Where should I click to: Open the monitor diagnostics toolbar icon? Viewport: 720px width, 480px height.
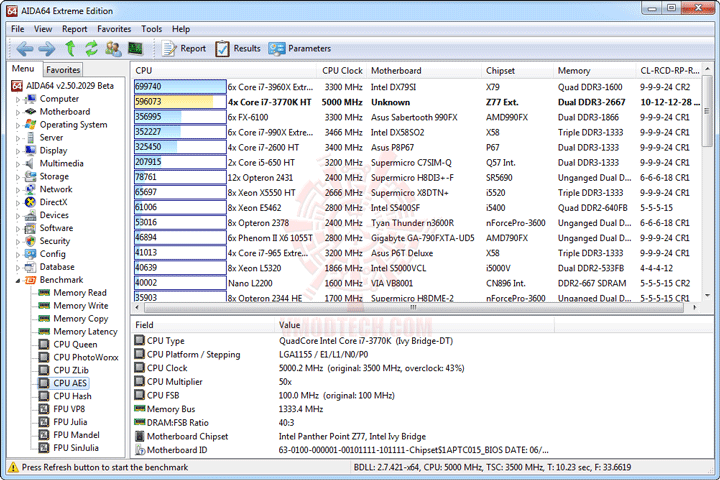point(135,48)
